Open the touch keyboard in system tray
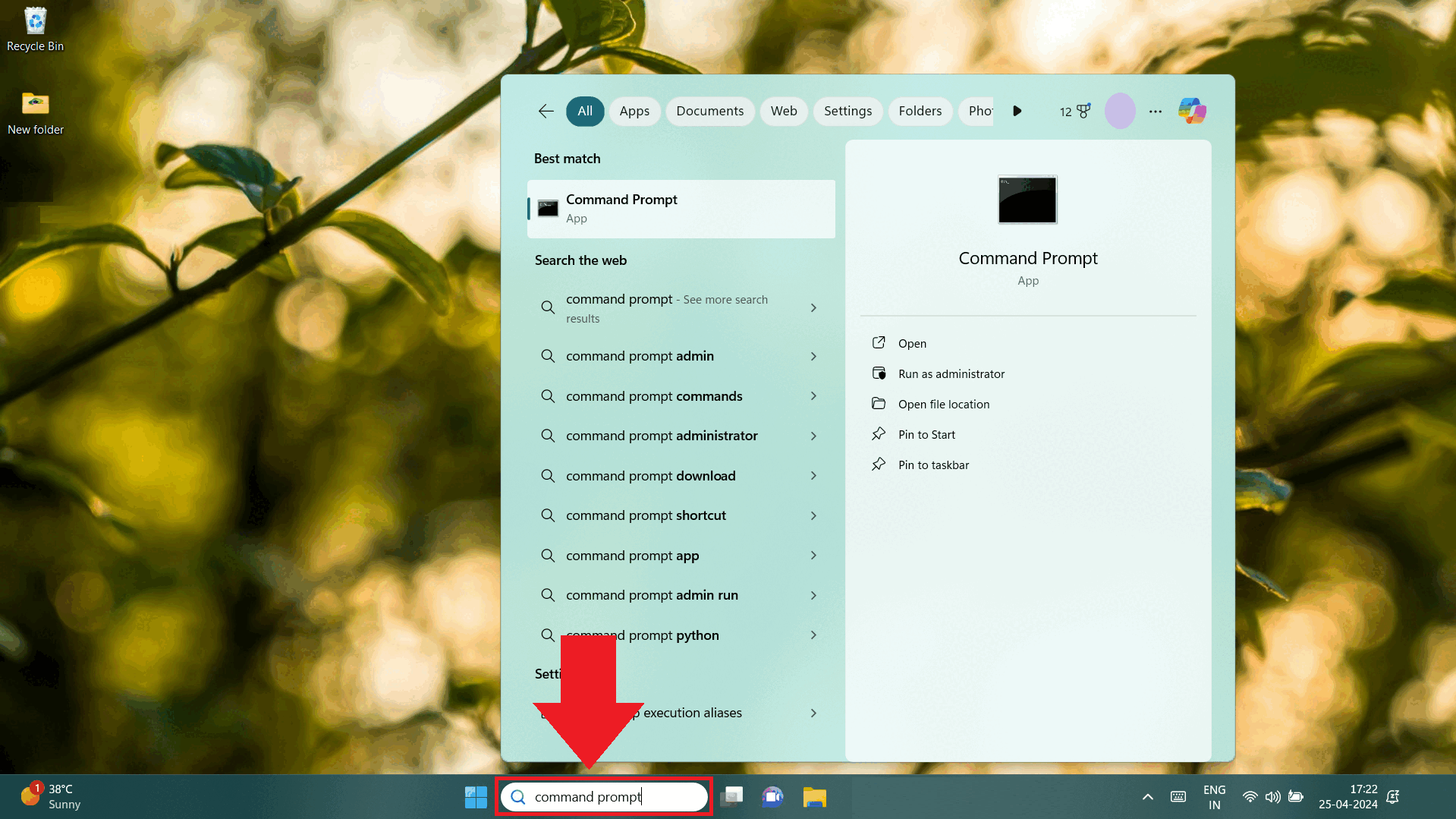Screen dimensions: 1456x819 (1178, 797)
